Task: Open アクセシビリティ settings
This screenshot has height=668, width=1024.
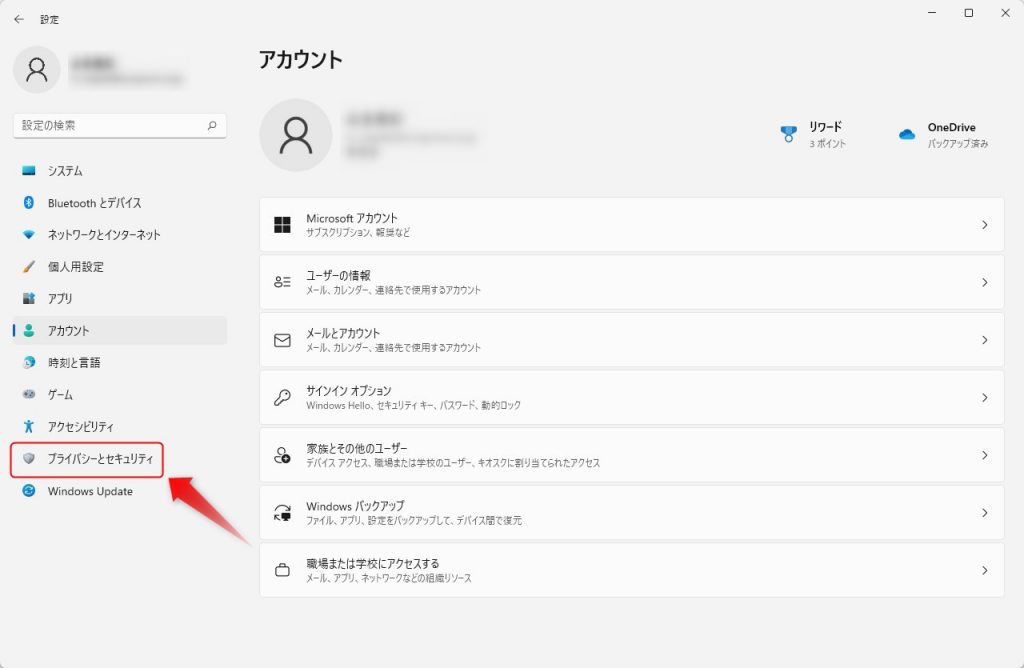Action: (x=120, y=426)
